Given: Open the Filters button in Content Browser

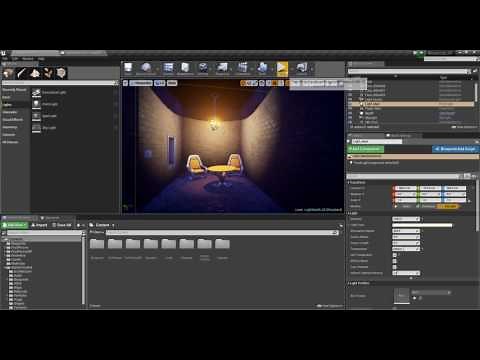Looking at the screenshot, I should coord(97,232).
